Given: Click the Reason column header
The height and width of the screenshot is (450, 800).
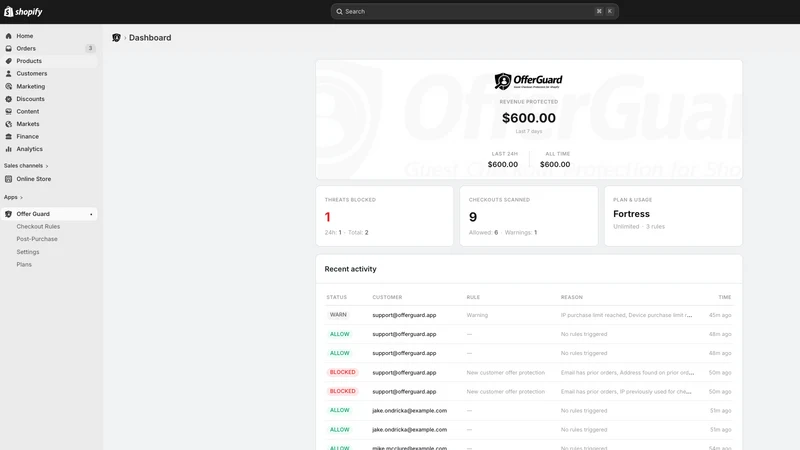Looking at the screenshot, I should click(571, 297).
